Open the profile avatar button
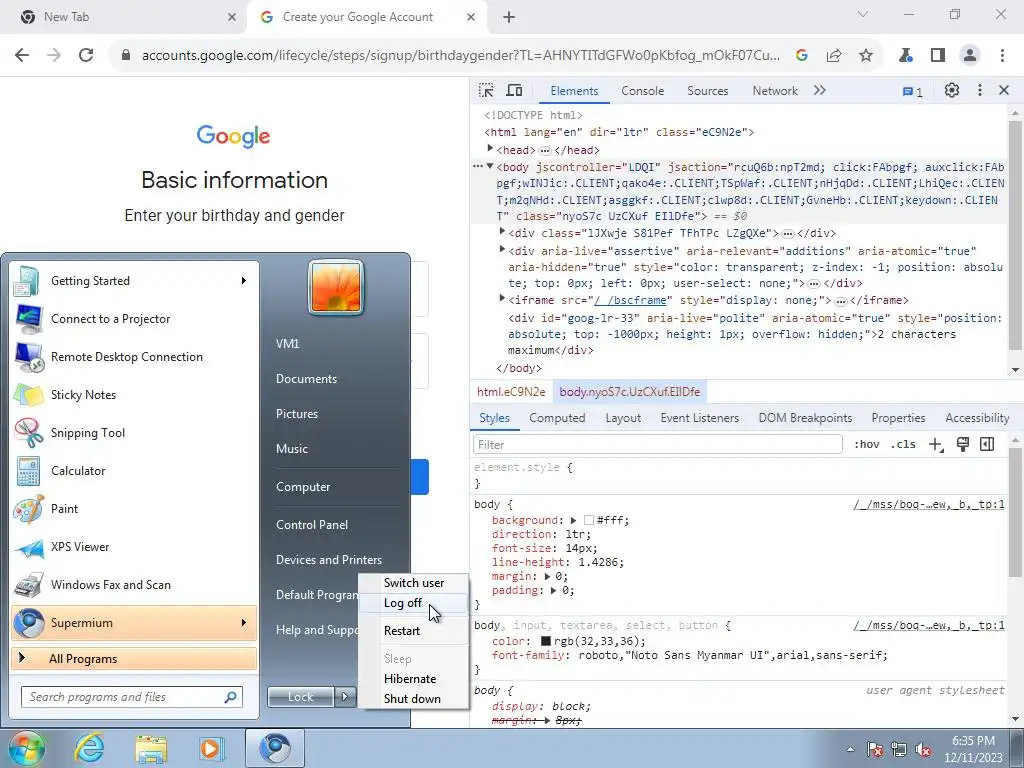 point(970,56)
